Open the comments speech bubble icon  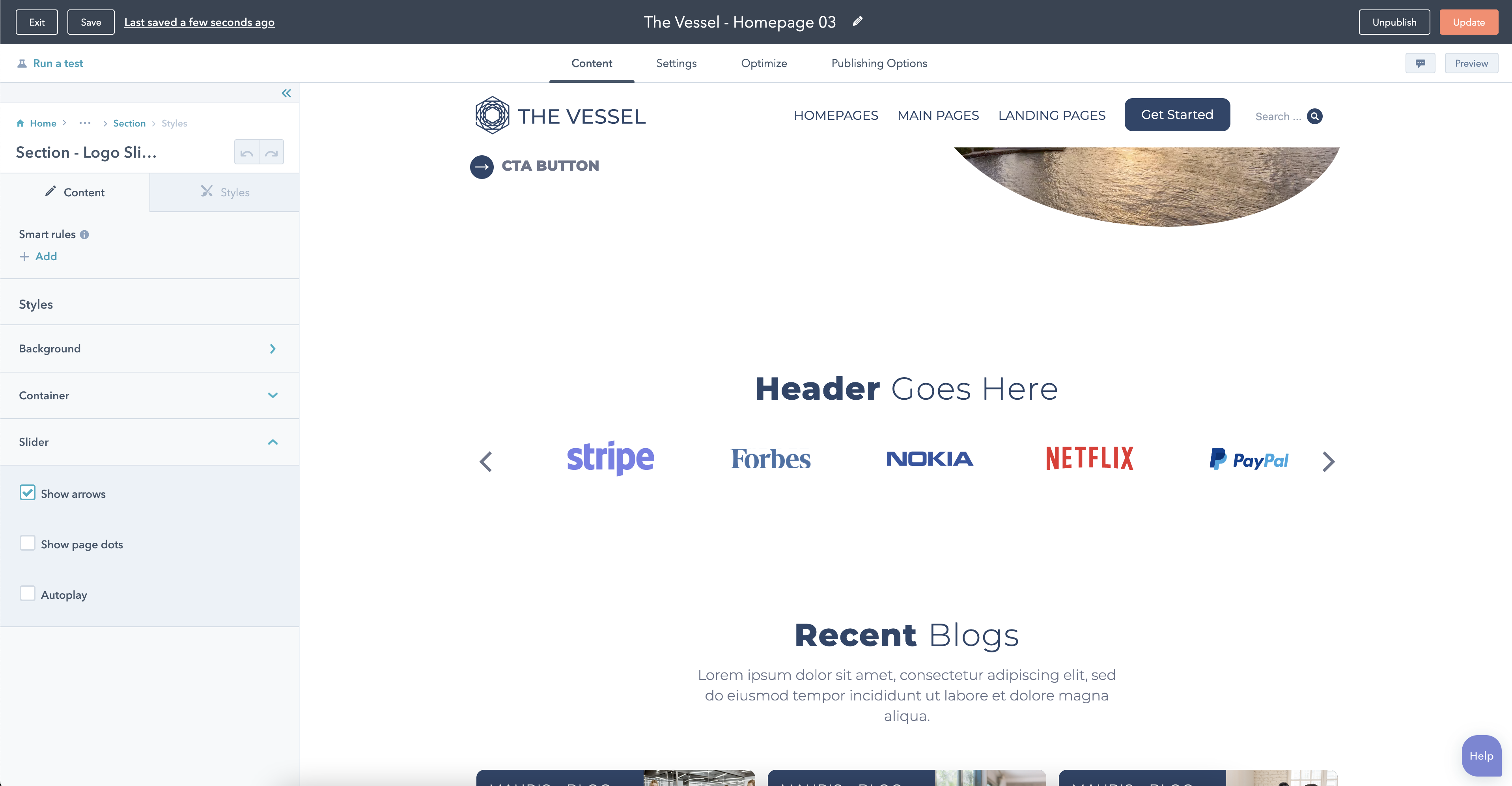(x=1420, y=63)
